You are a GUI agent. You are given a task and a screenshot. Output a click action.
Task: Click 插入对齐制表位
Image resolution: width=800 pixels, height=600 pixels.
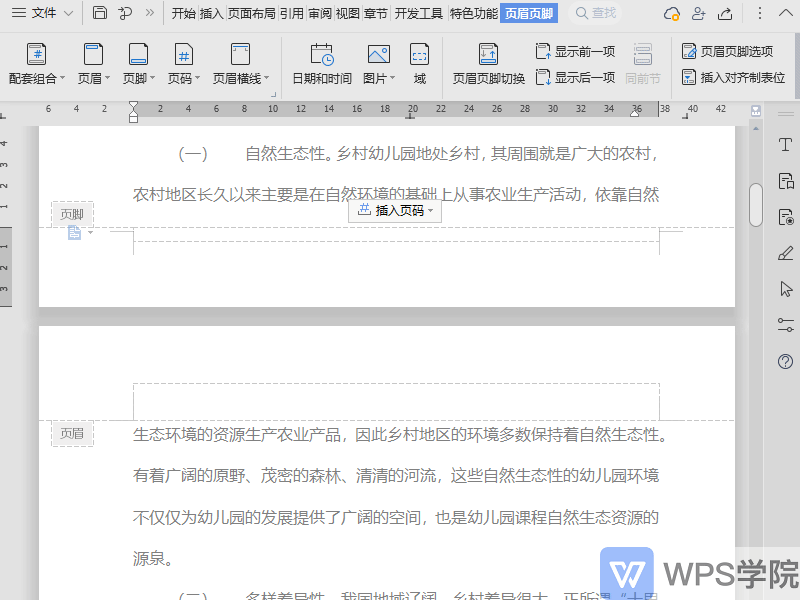(733, 78)
